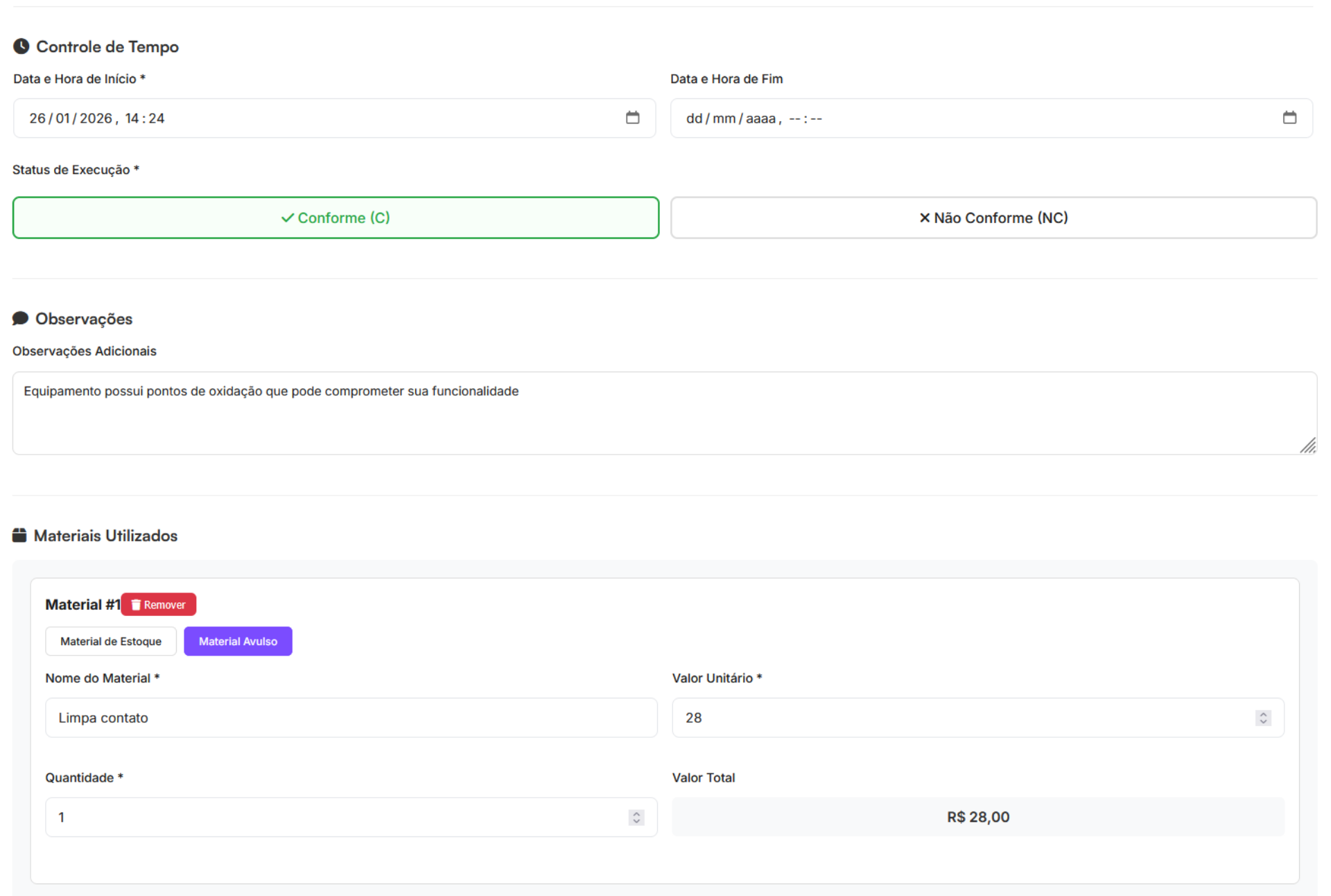Click the trash icon in Remover button
This screenshot has height=896, width=1331.
137,605
